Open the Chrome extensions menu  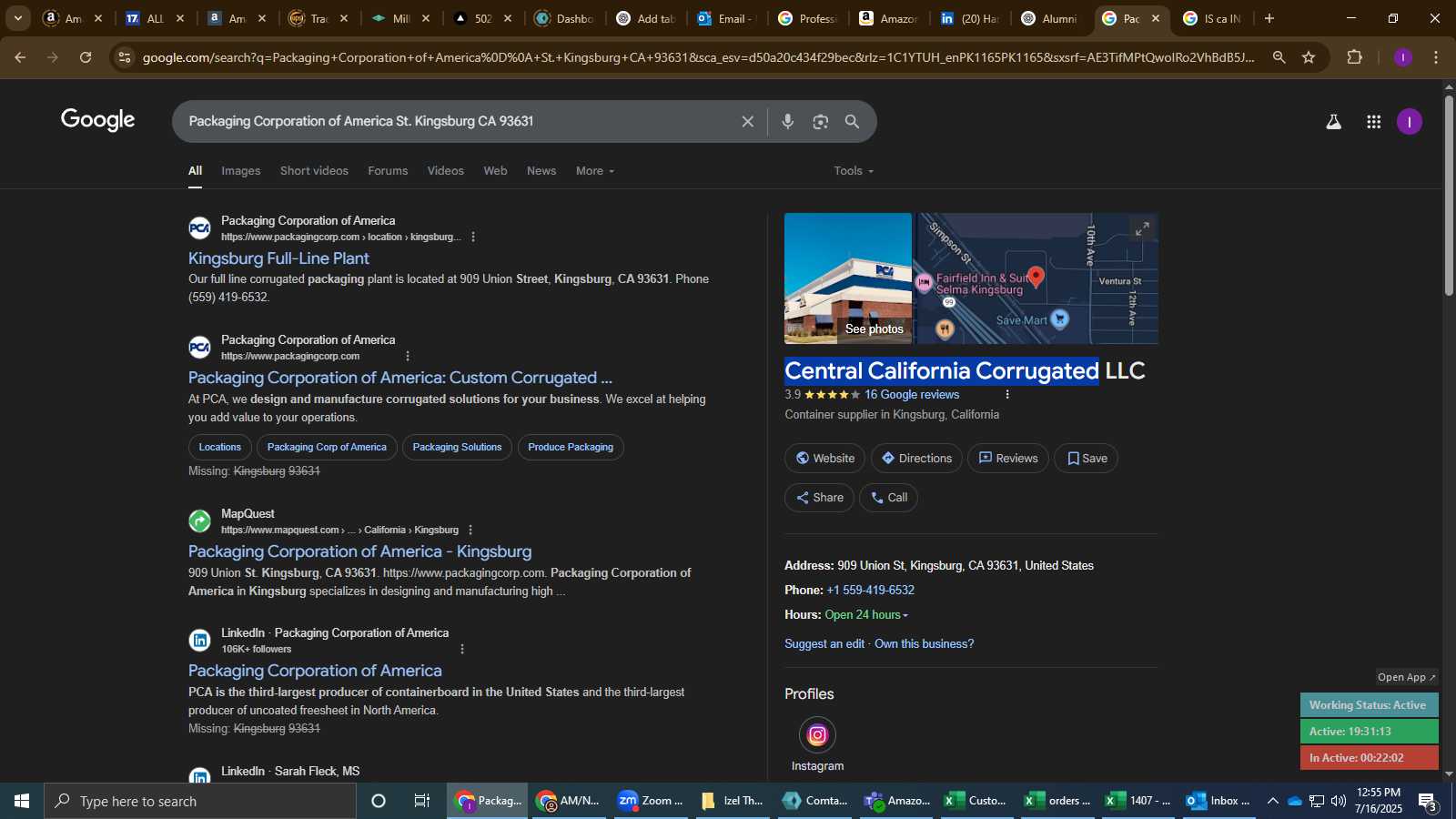point(1354,57)
